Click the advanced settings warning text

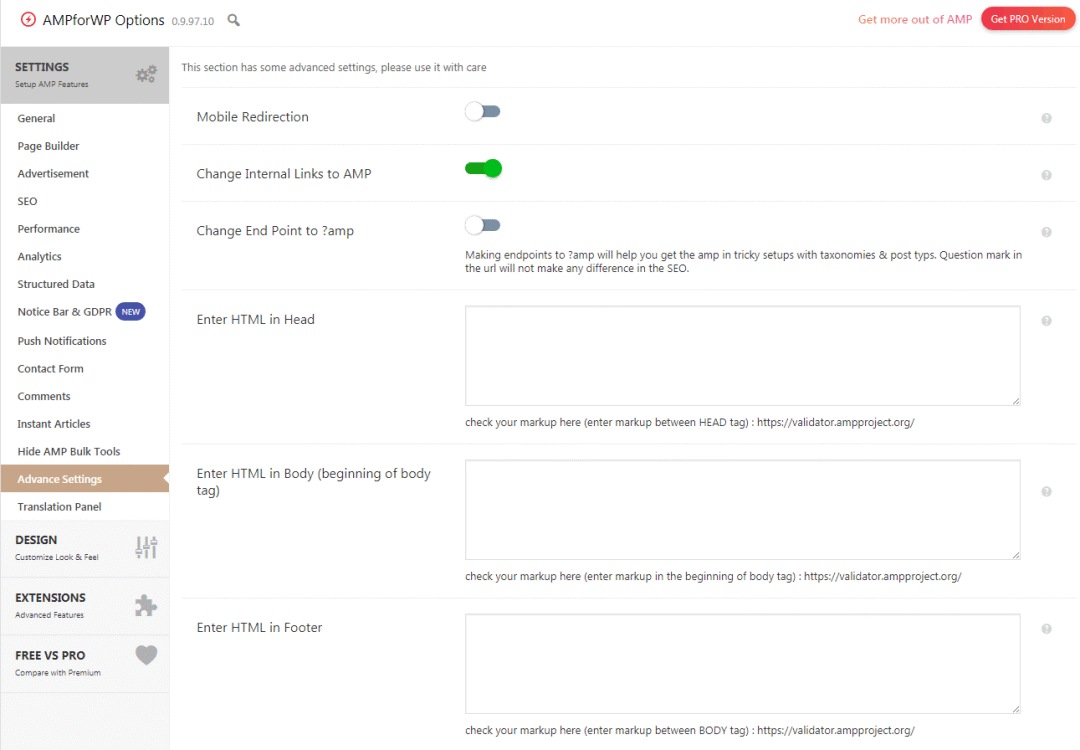pos(334,67)
